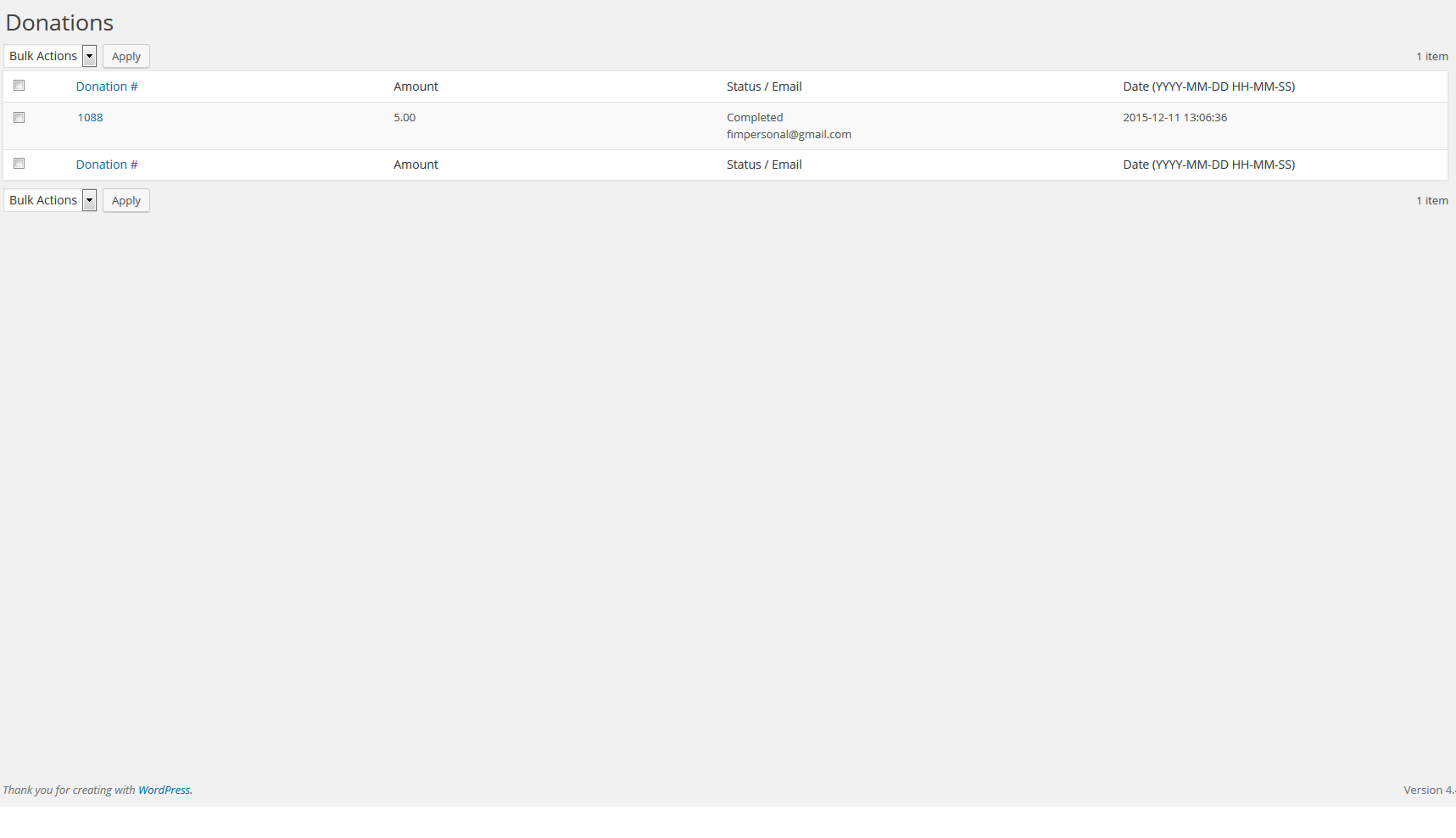Click the top '1 item' count
This screenshot has height=838, width=1456.
click(x=1432, y=57)
